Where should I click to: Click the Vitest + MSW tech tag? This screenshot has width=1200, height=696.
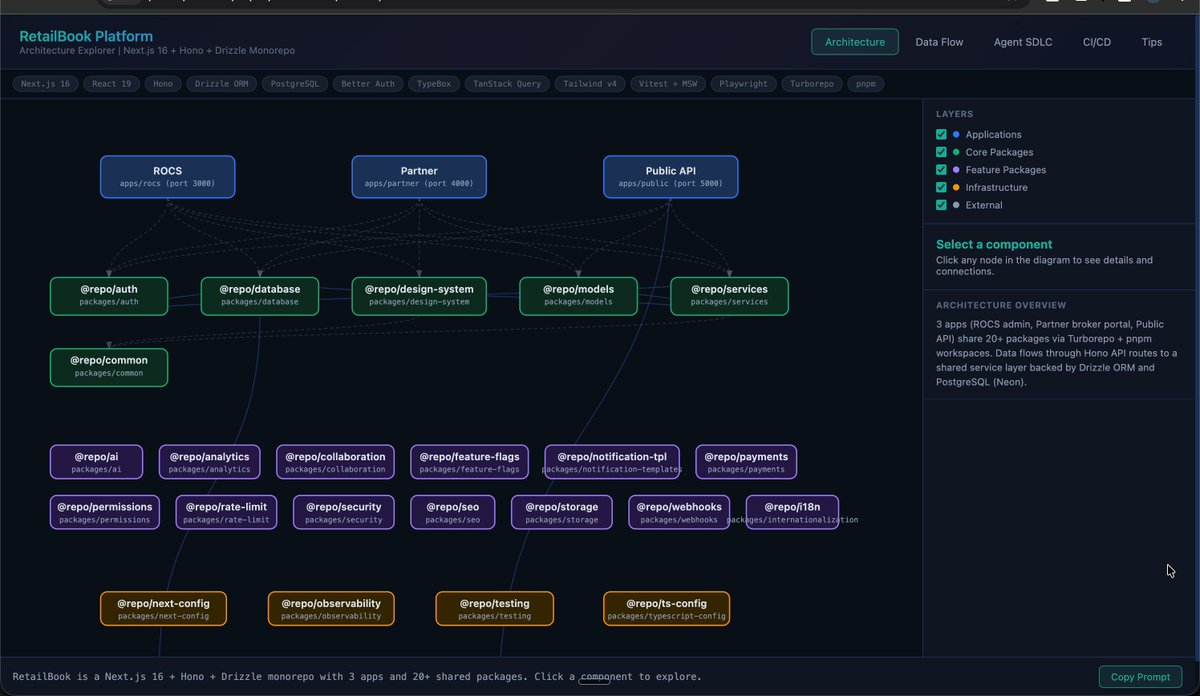click(670, 84)
